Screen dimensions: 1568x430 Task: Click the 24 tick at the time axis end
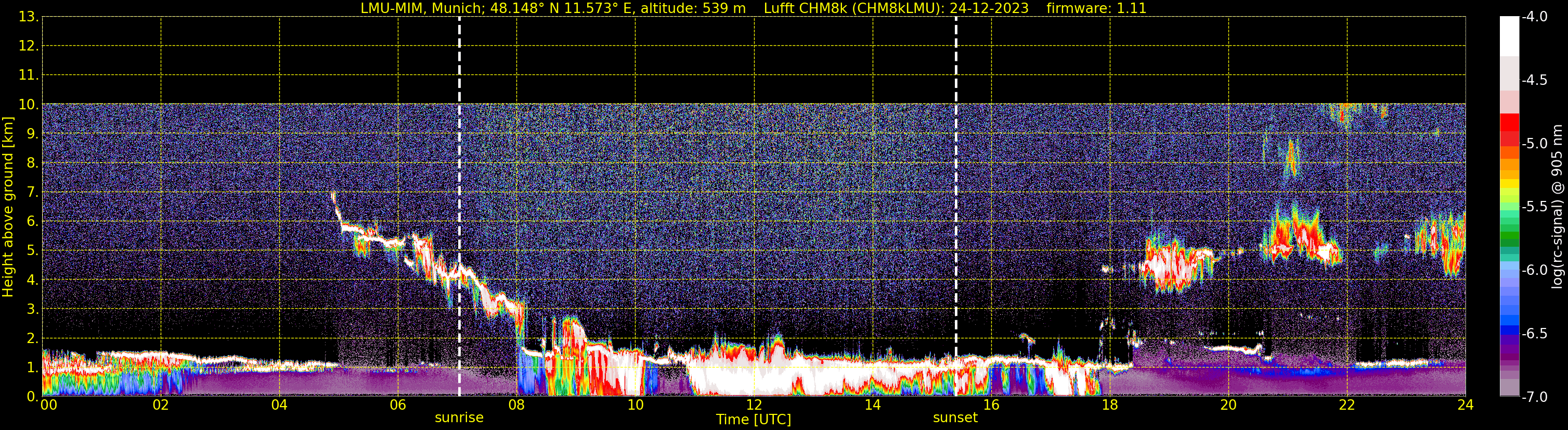click(x=1465, y=406)
